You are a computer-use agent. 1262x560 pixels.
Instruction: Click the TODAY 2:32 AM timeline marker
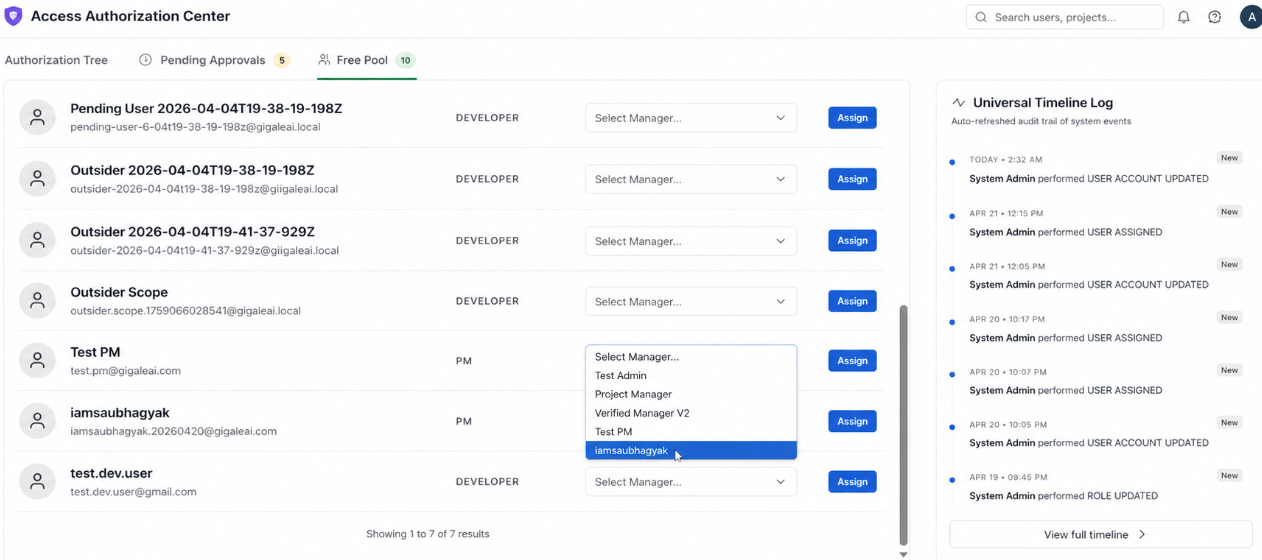click(952, 162)
